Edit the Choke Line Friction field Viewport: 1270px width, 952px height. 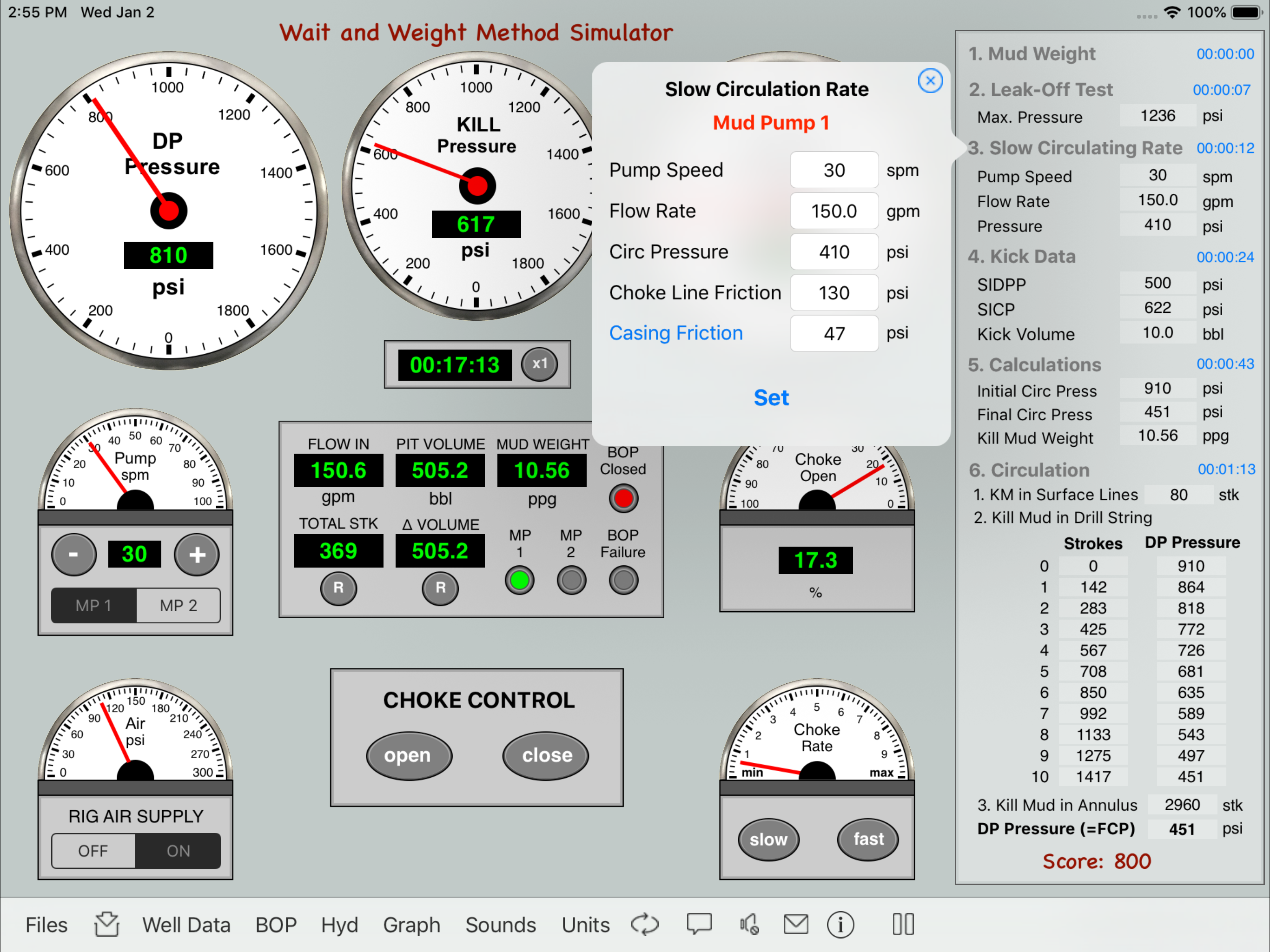pos(833,293)
